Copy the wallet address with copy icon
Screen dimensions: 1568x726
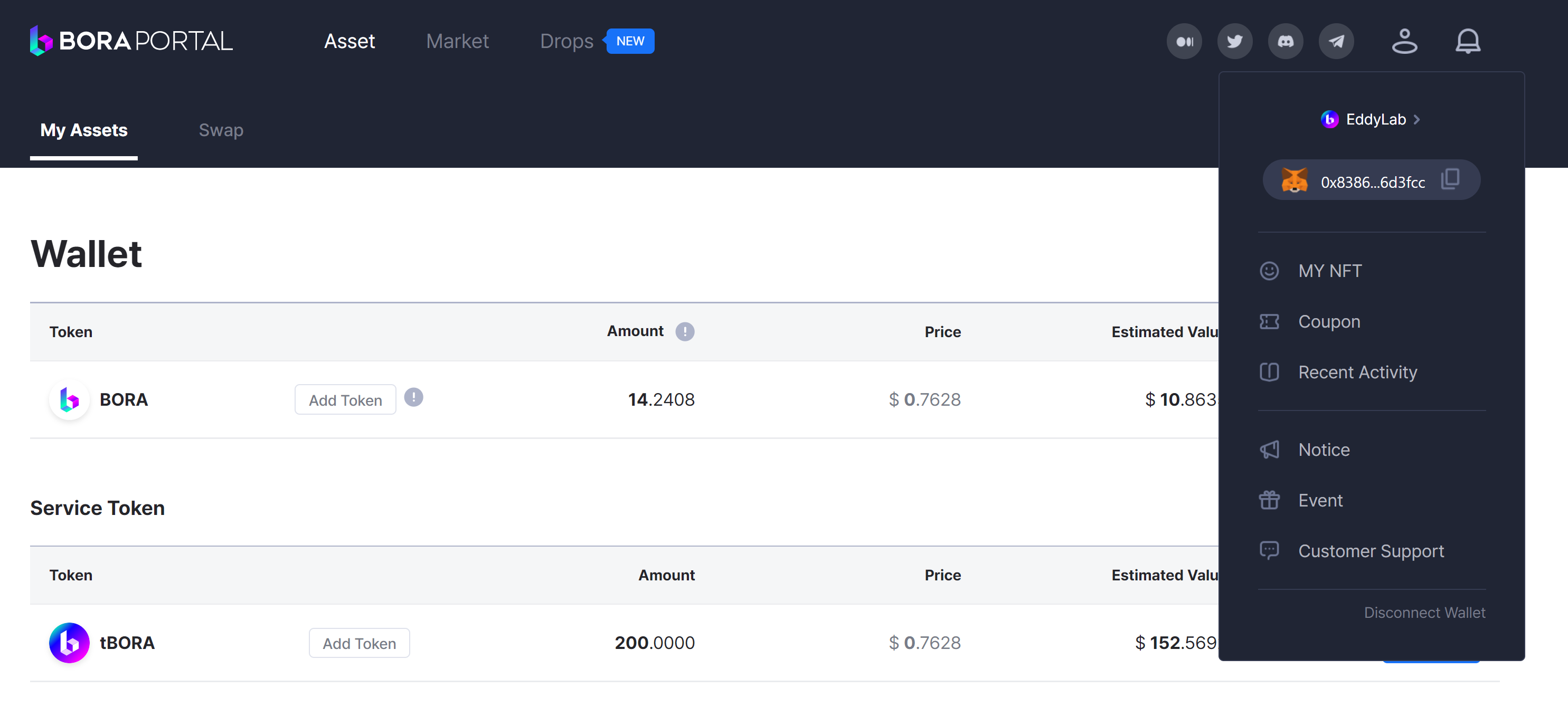coord(1450,179)
